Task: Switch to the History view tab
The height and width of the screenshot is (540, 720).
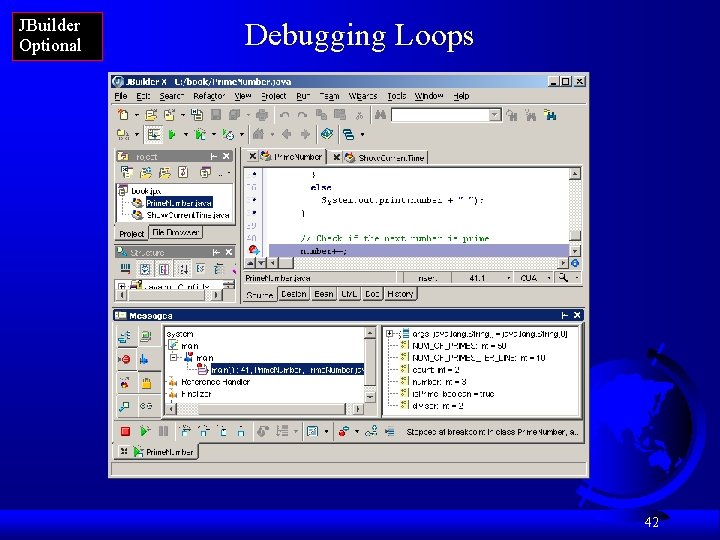Action: click(x=400, y=294)
